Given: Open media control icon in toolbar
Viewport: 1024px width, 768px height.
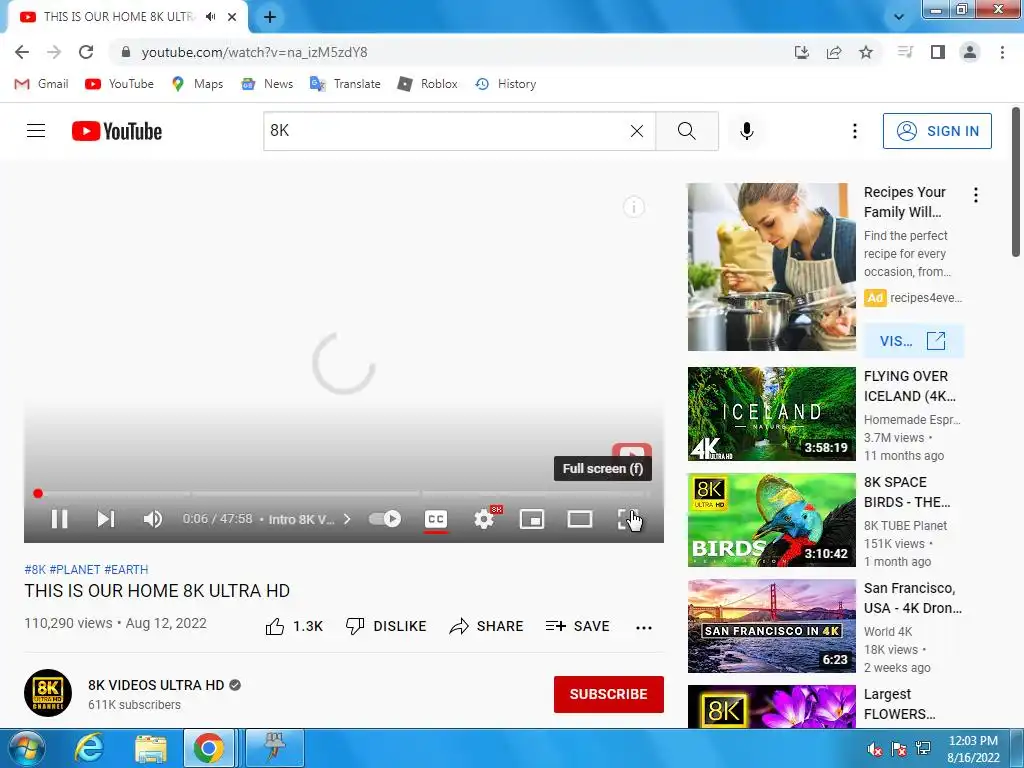Looking at the screenshot, I should tap(905, 52).
